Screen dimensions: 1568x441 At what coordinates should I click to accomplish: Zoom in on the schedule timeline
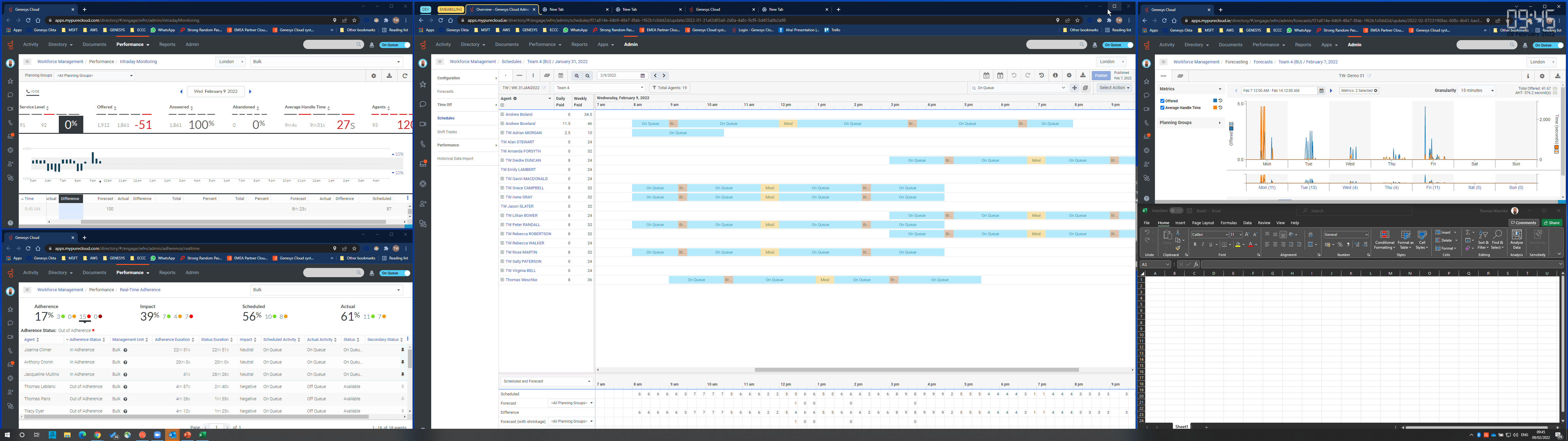(x=576, y=76)
